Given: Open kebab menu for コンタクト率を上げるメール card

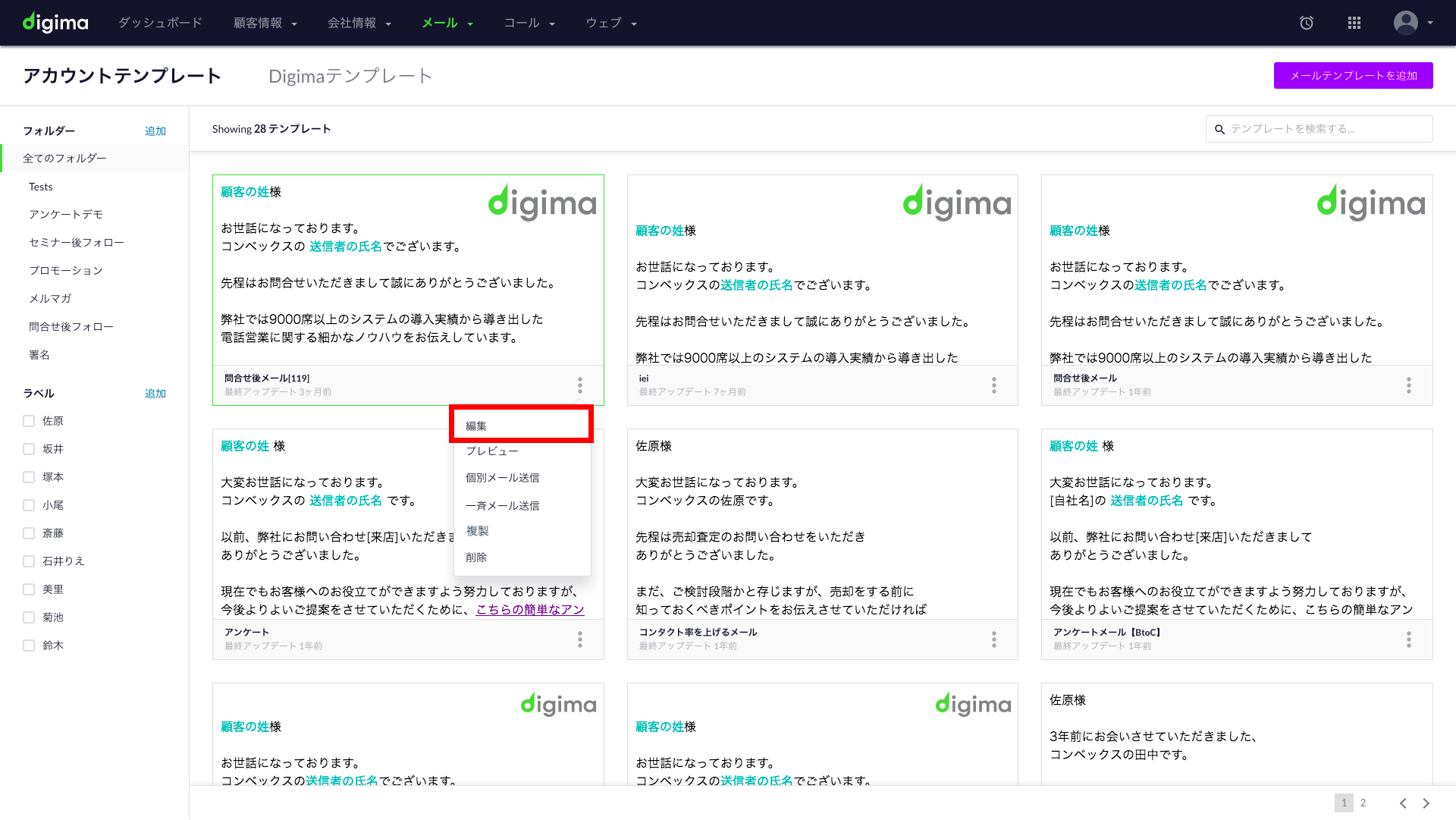Looking at the screenshot, I should tap(994, 639).
